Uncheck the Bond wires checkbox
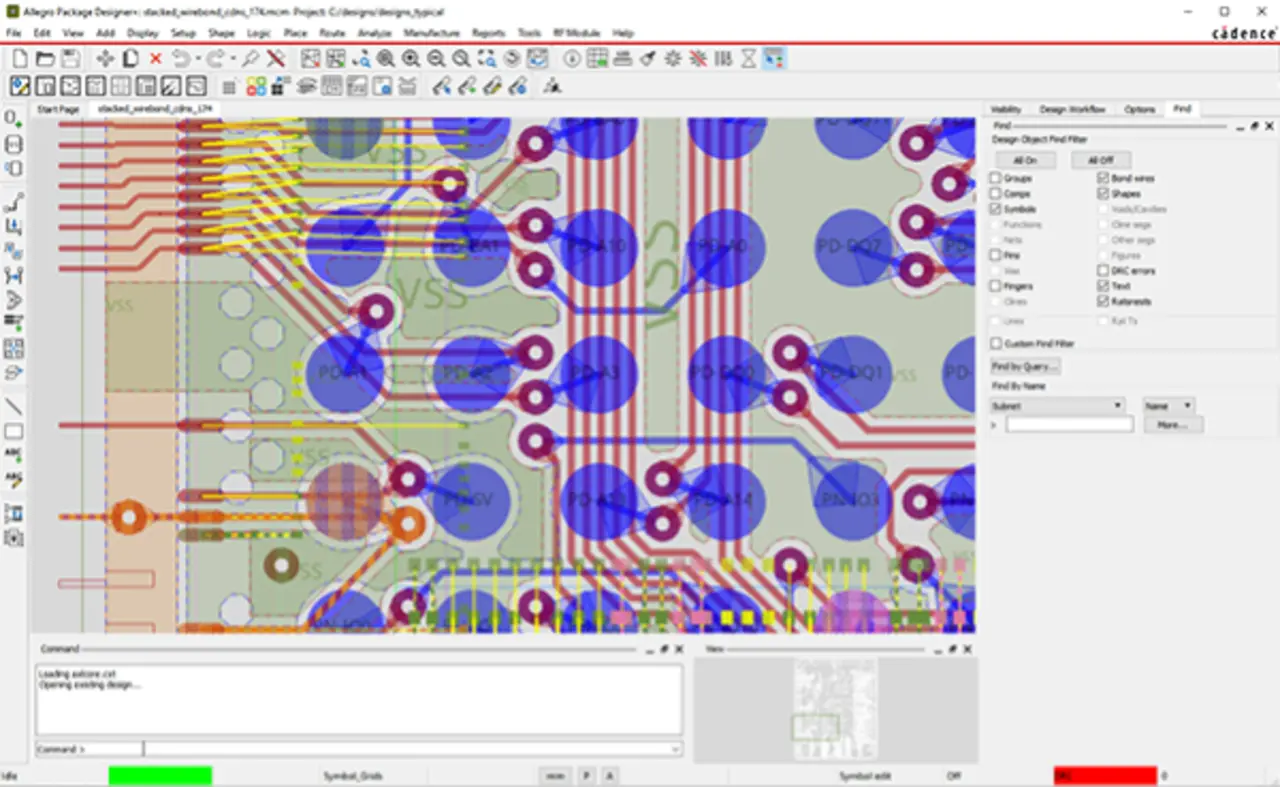This screenshot has width=1280, height=787. click(1103, 178)
